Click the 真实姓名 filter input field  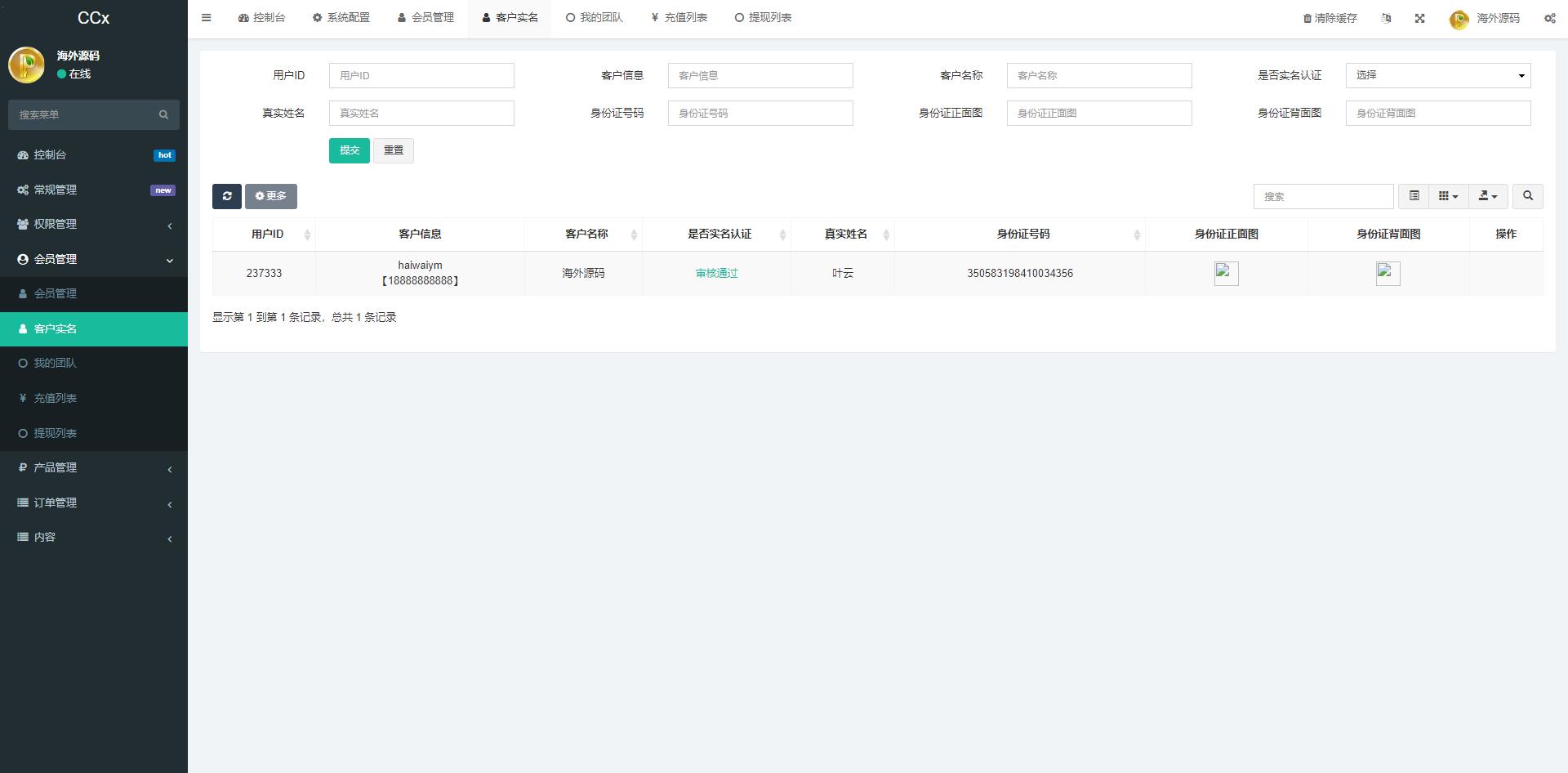(421, 114)
